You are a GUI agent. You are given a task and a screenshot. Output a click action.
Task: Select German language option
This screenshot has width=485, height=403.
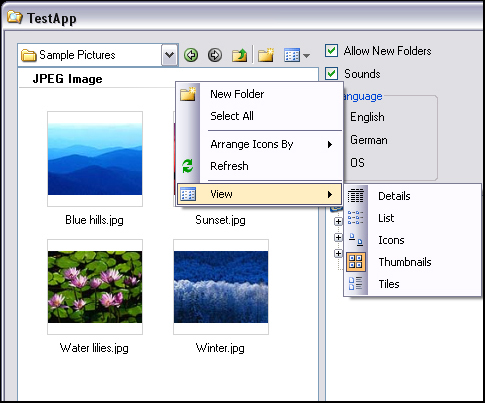369,140
